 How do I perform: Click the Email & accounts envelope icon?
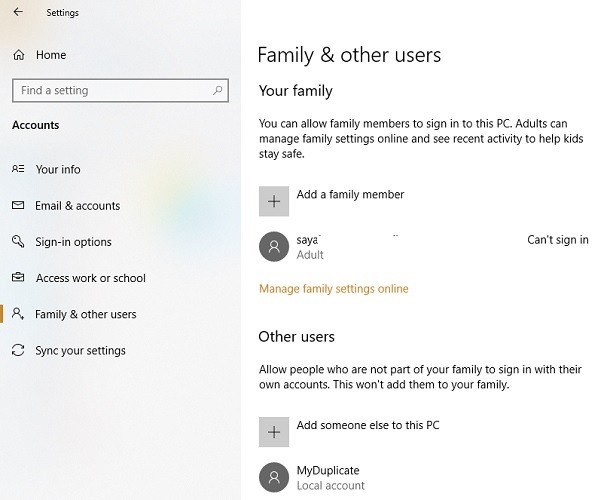tap(18, 206)
